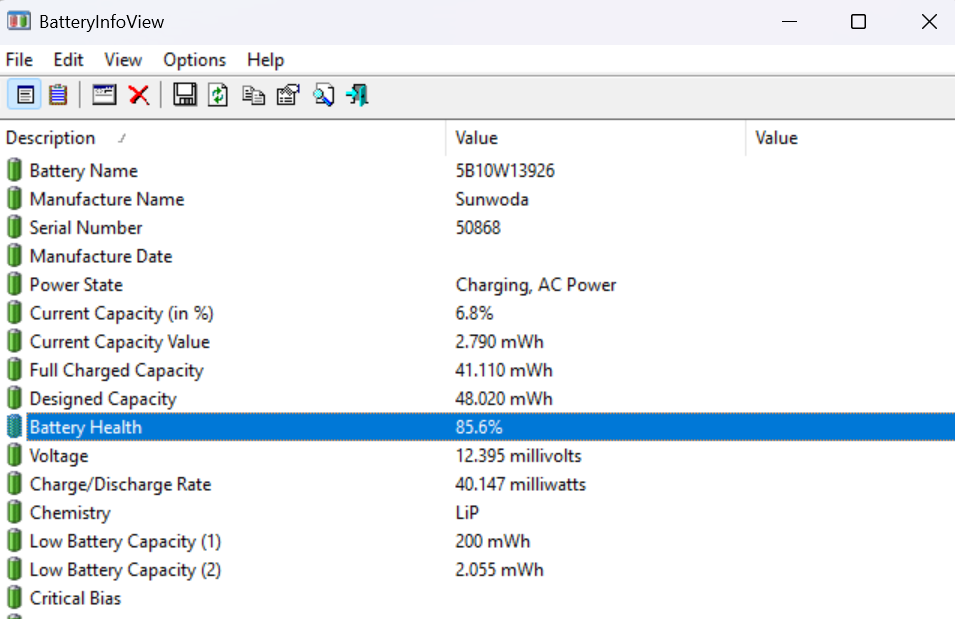Viewport: 955px width, 619px height.
Task: Click the value Sunwoda
Action: coord(492,199)
